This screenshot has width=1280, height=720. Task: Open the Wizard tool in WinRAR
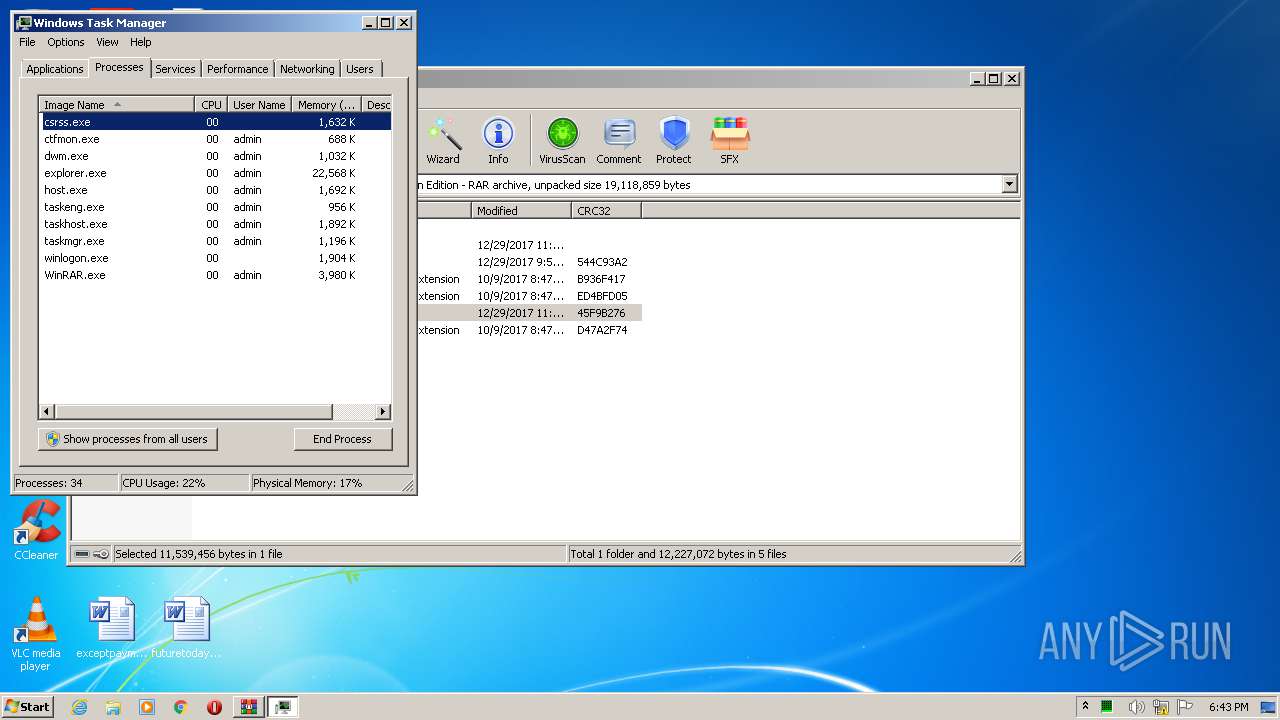point(443,141)
